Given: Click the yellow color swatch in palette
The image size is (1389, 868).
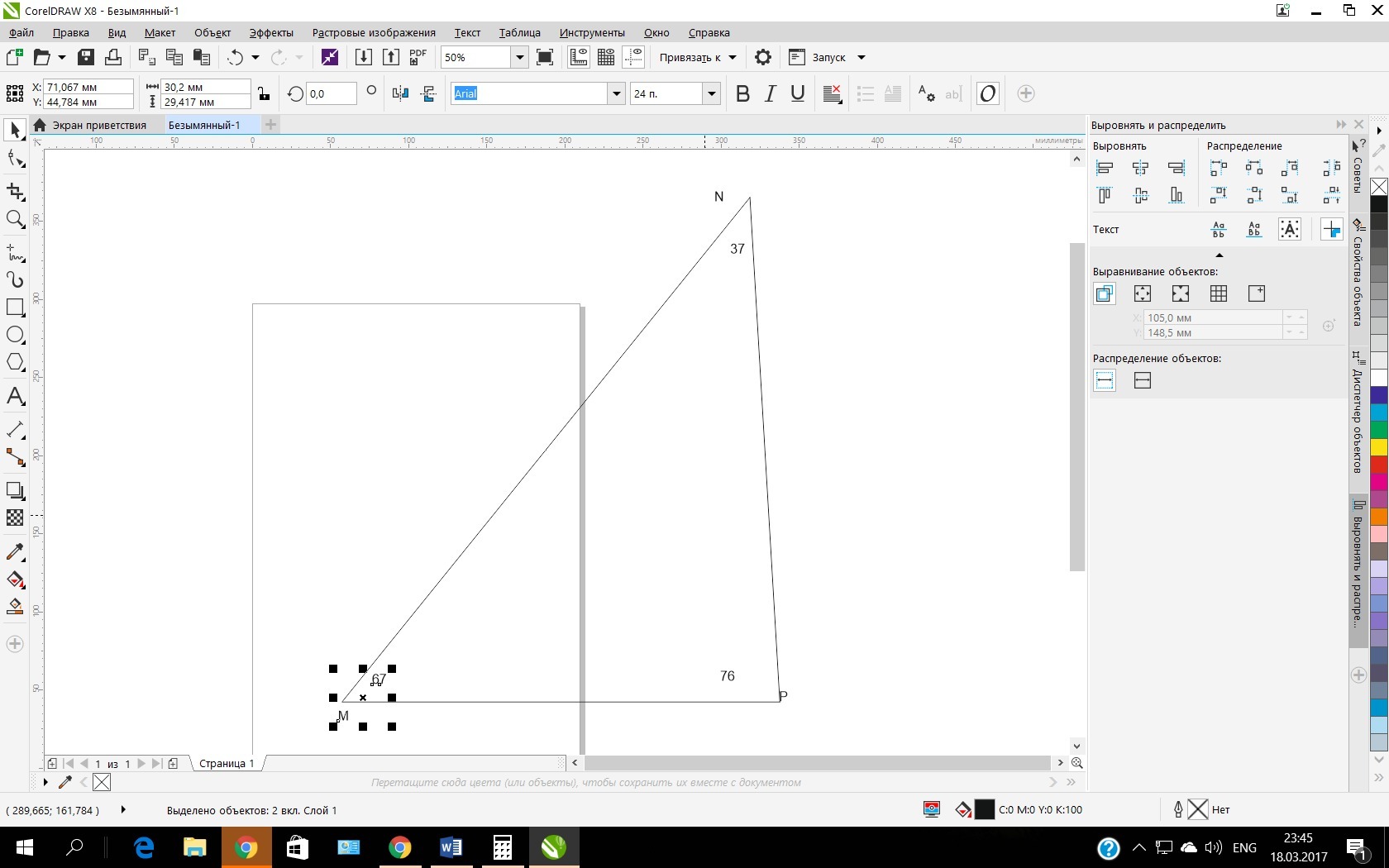Looking at the screenshot, I should (1379, 447).
